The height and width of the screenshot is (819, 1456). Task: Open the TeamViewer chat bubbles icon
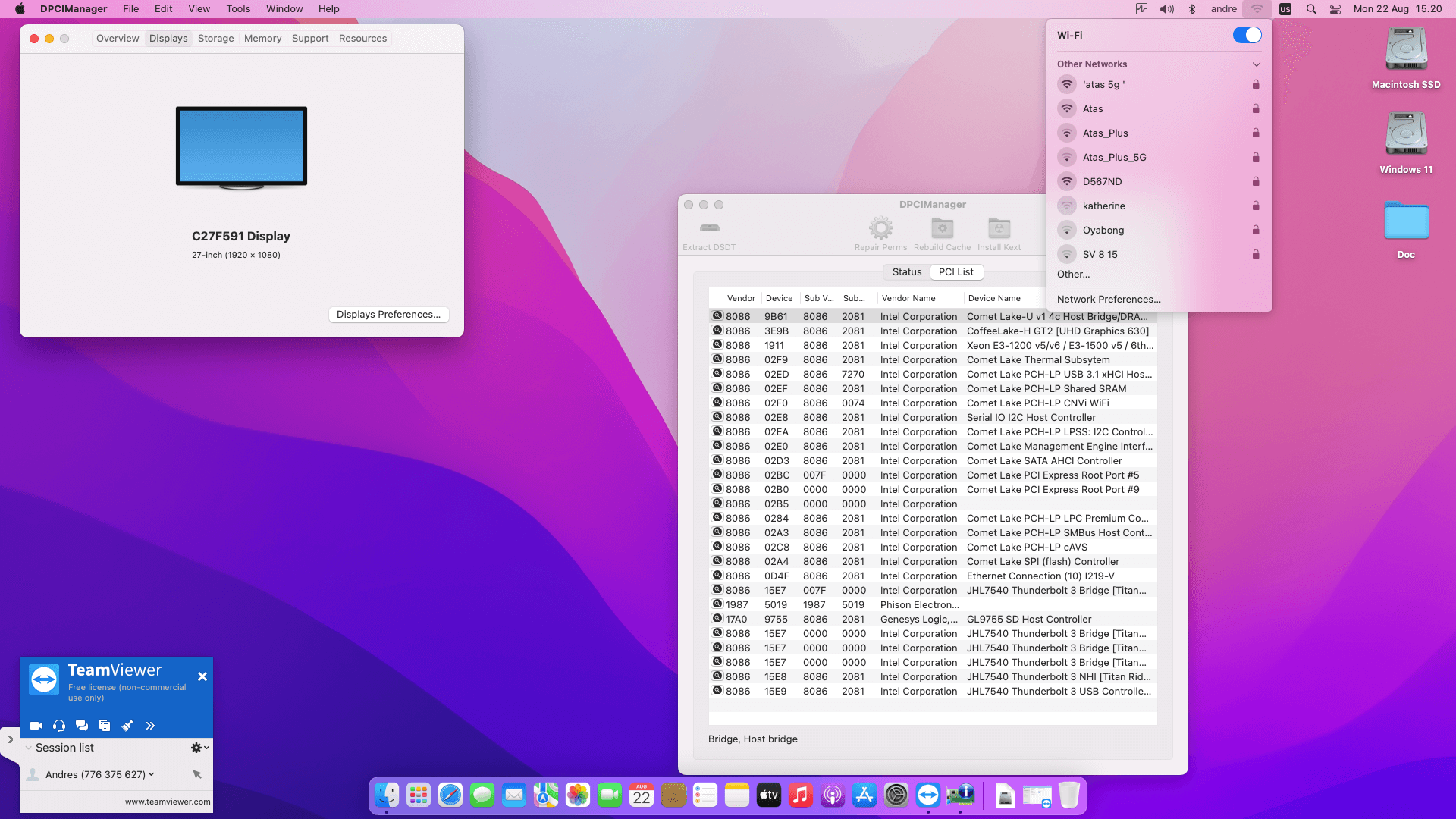point(82,726)
